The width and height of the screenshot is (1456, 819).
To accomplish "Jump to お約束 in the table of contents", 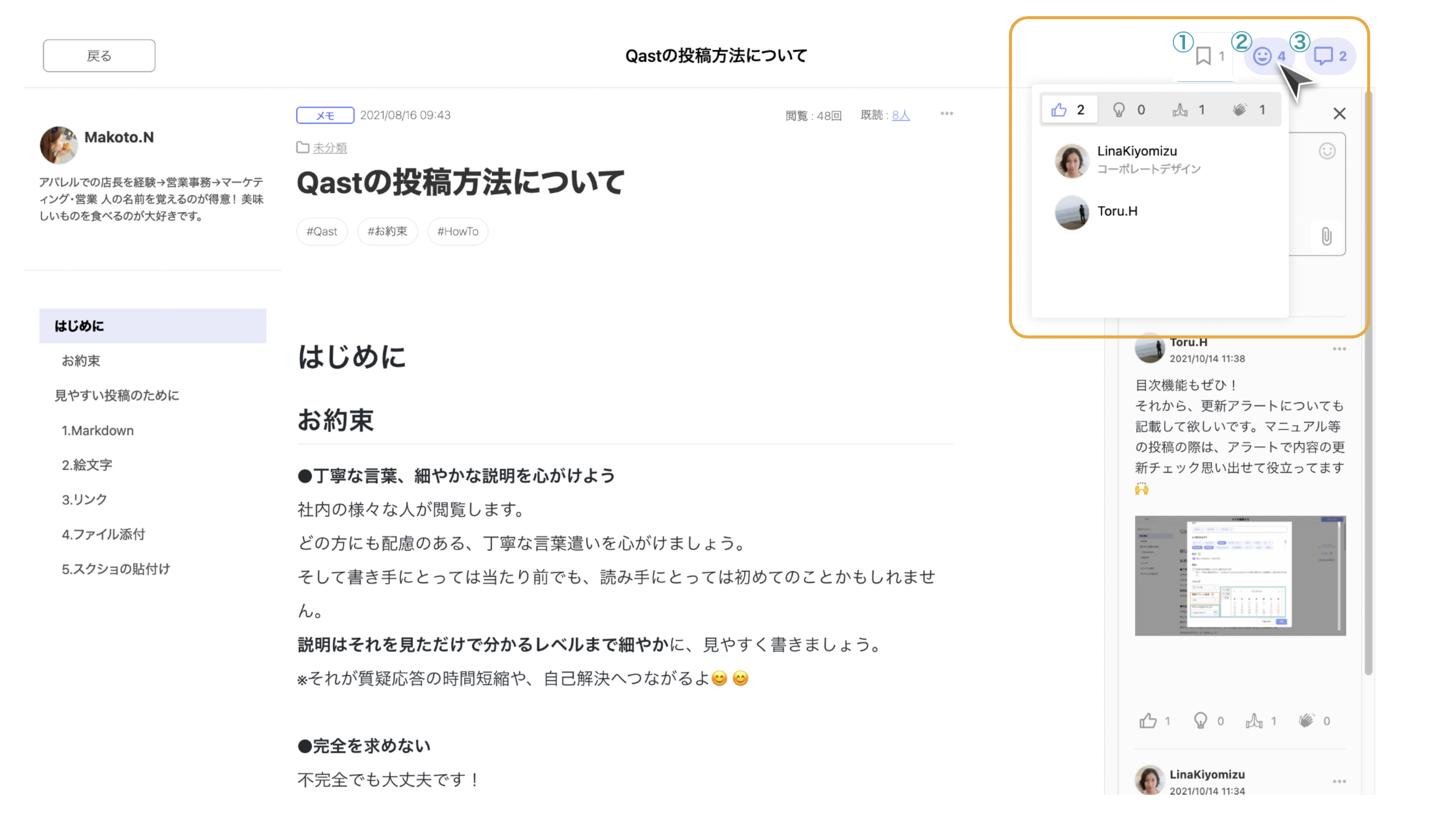I will coord(81,360).
